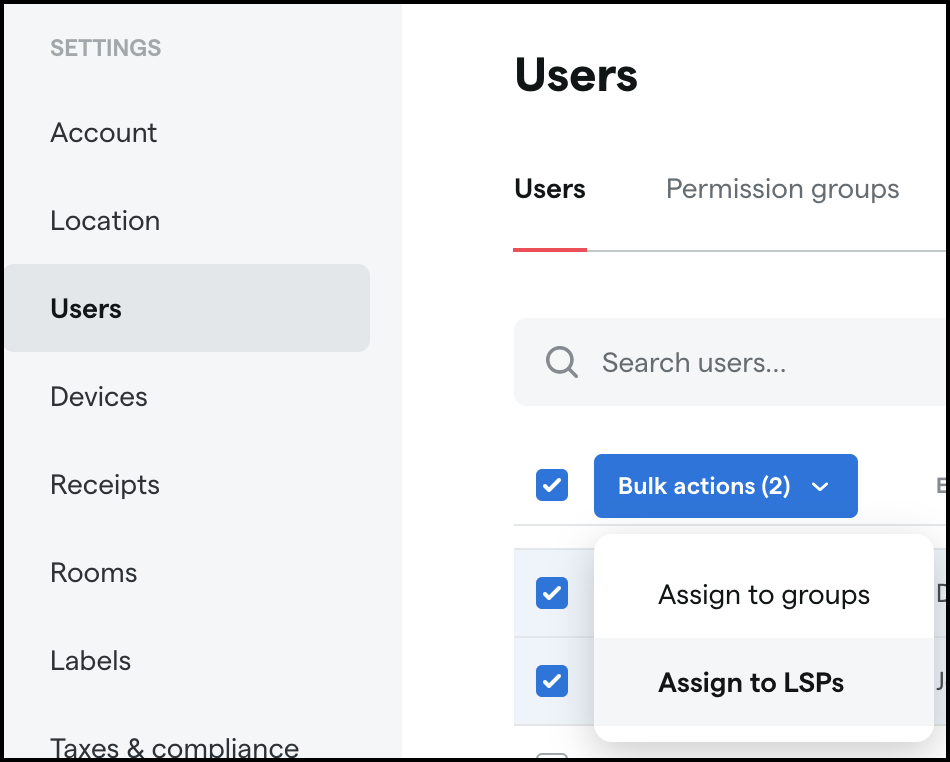Select the highlighted Users sidebar item
The height and width of the screenshot is (762, 950).
tap(87, 308)
